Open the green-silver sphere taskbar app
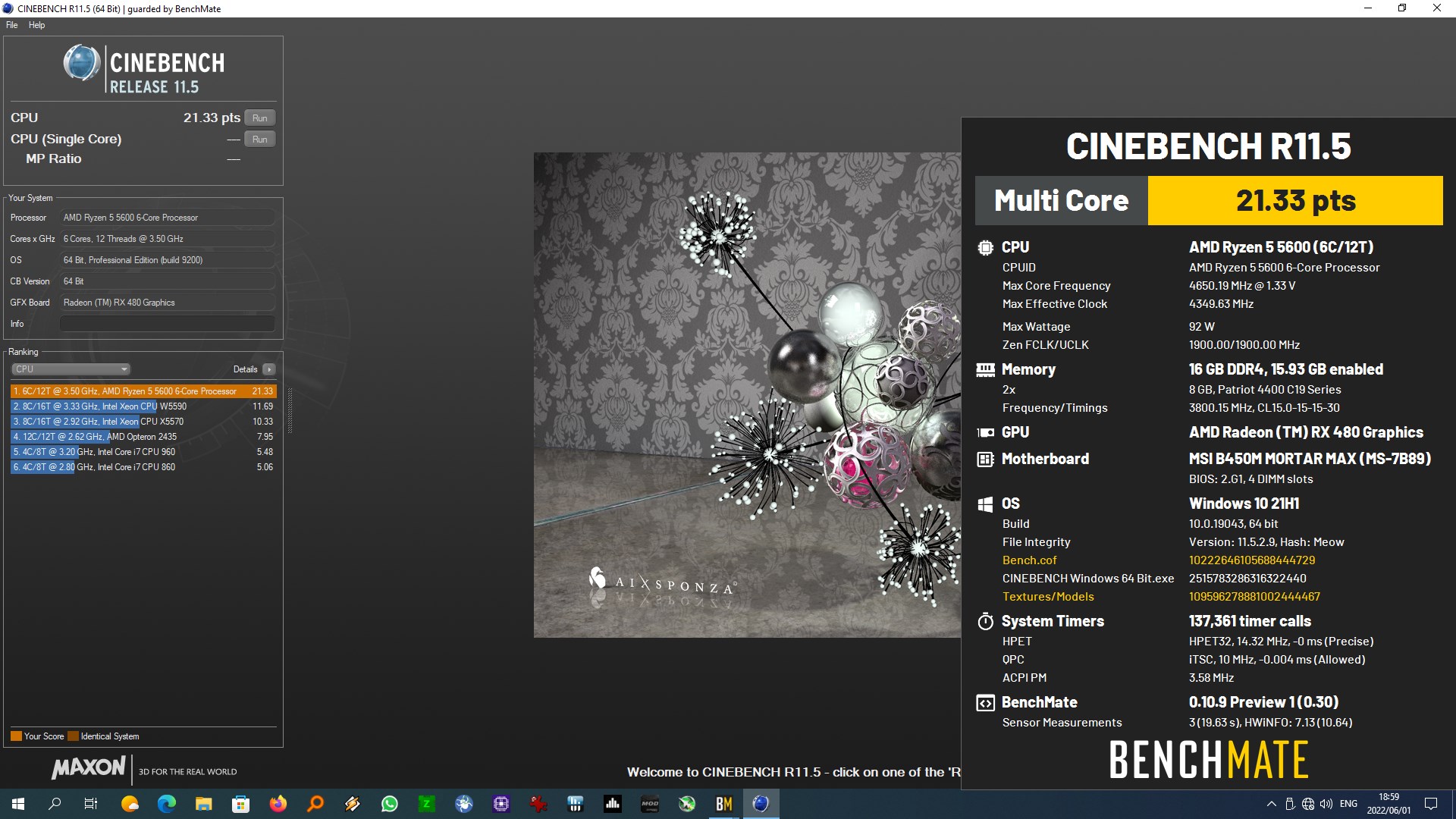Screen dimensions: 1456x819 point(687,804)
